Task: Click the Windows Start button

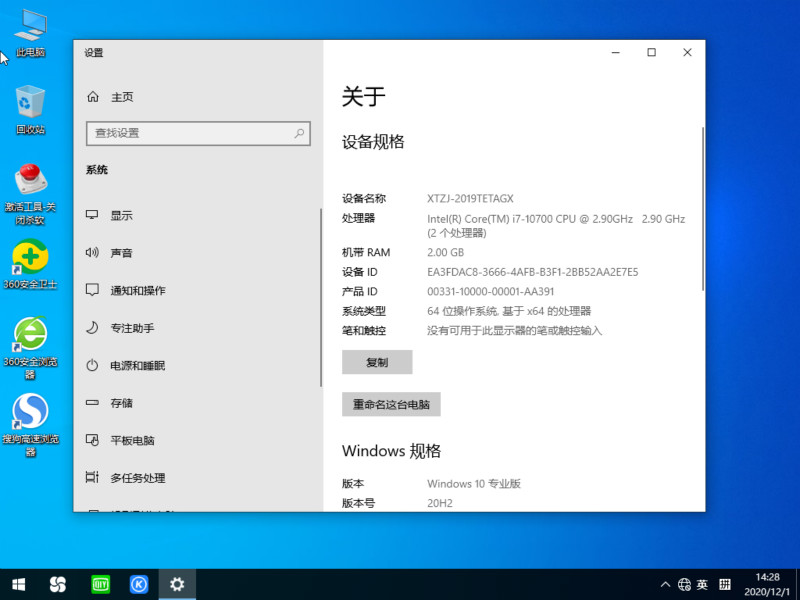Action: [x=19, y=584]
